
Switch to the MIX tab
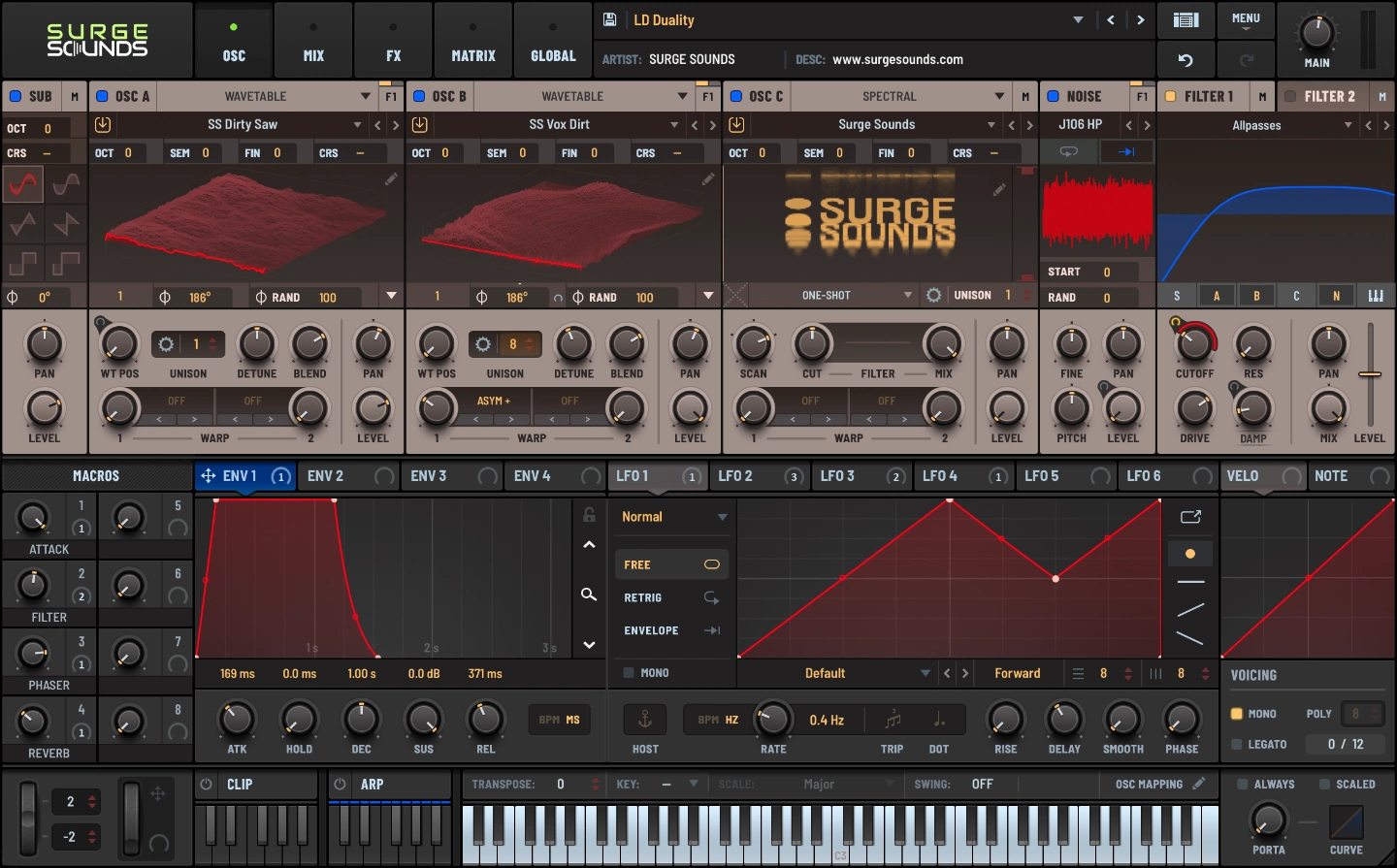click(313, 40)
